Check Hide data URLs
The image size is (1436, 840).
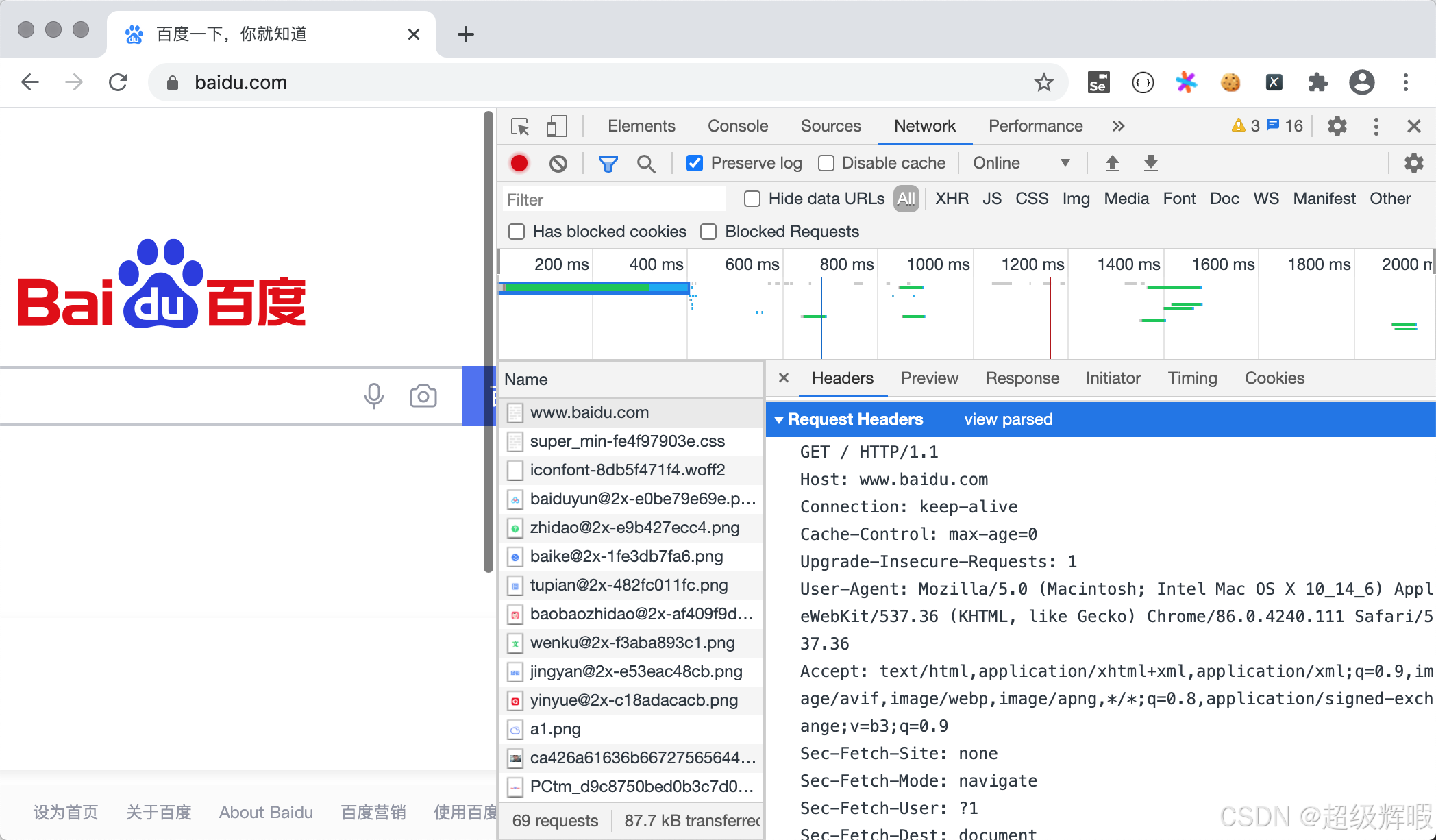(752, 199)
